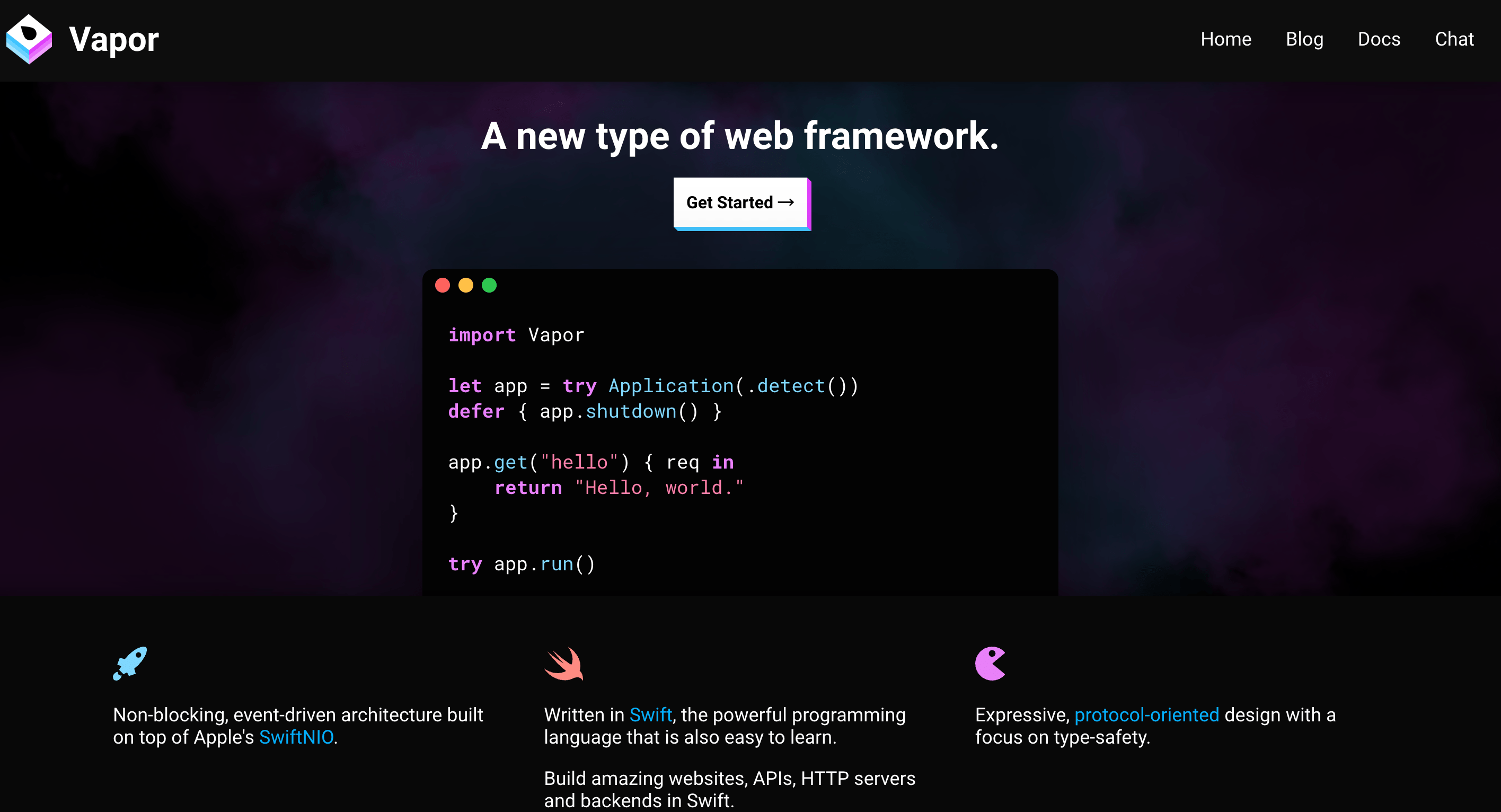Click the orange Swift bird icon

tap(563, 664)
